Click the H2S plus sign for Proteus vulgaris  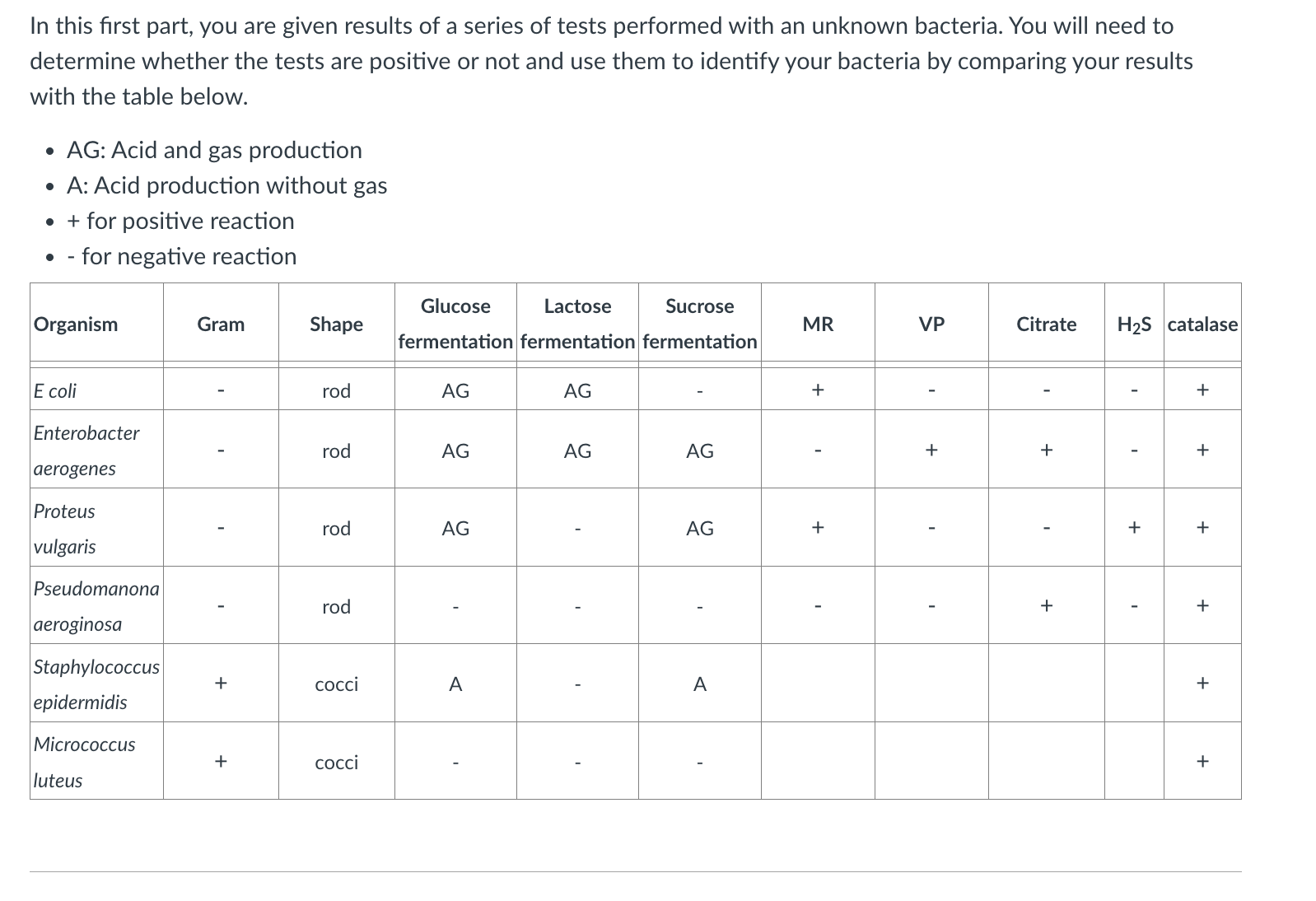1134,527
